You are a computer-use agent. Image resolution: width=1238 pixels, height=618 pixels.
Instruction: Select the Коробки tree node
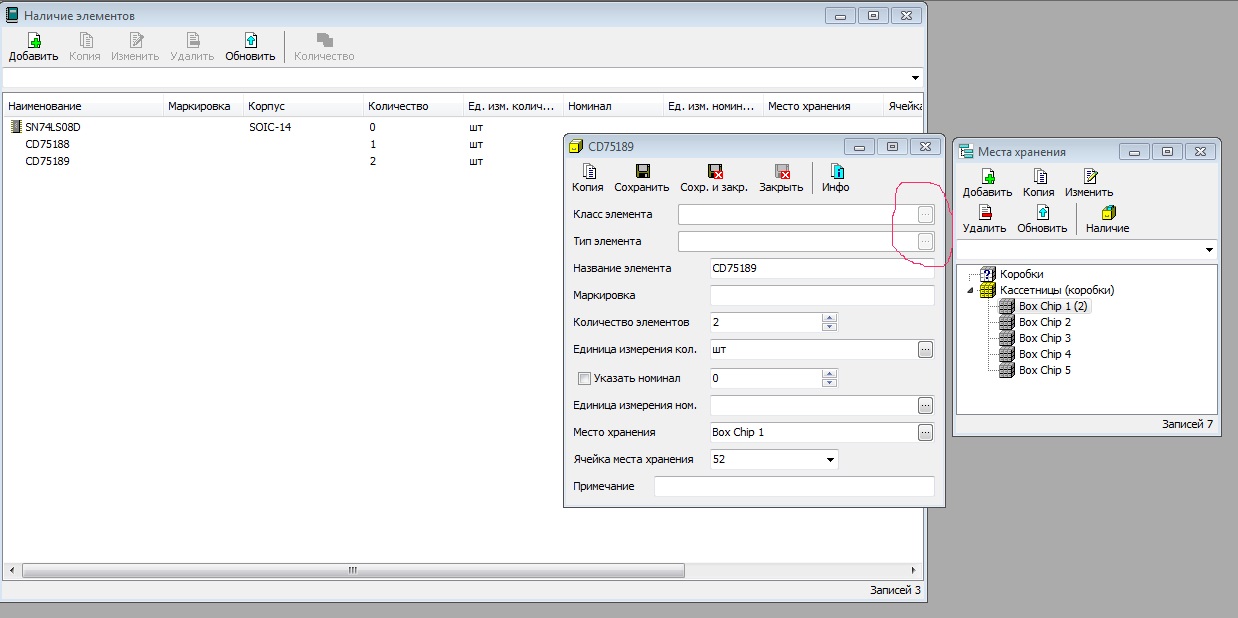tap(1021, 274)
